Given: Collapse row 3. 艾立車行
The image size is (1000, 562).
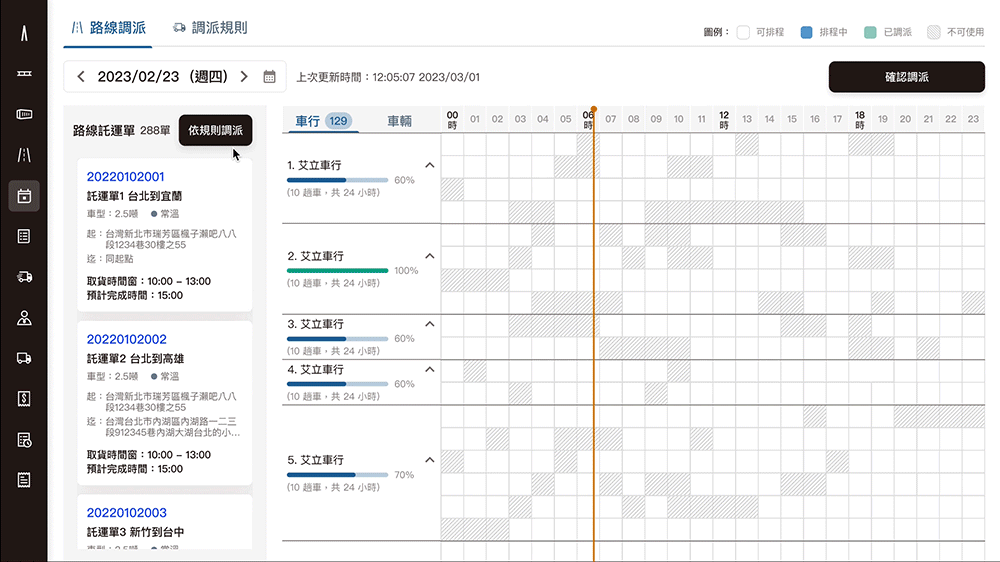Looking at the screenshot, I should (430, 324).
